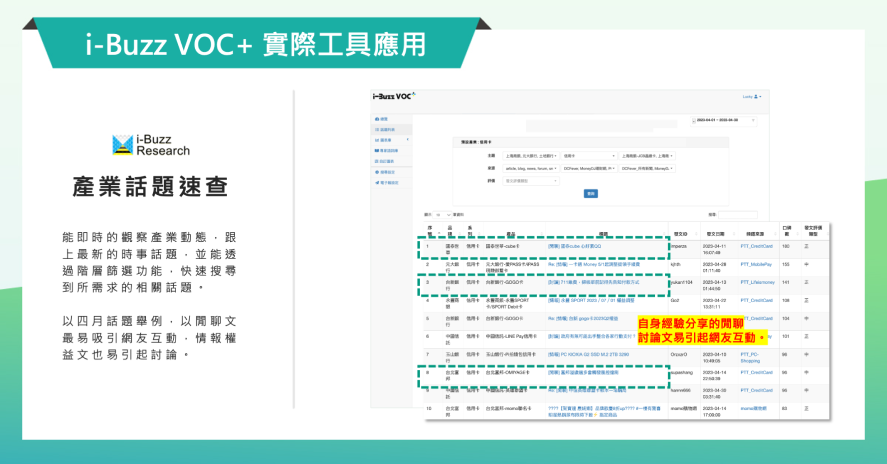
Task: Select the author ID 'imperza'
Action: pos(679,246)
